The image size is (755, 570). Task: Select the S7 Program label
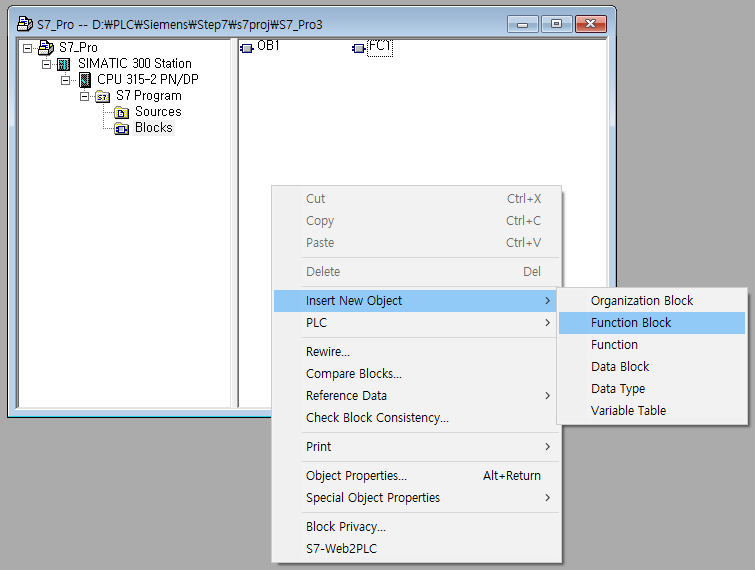click(x=149, y=96)
